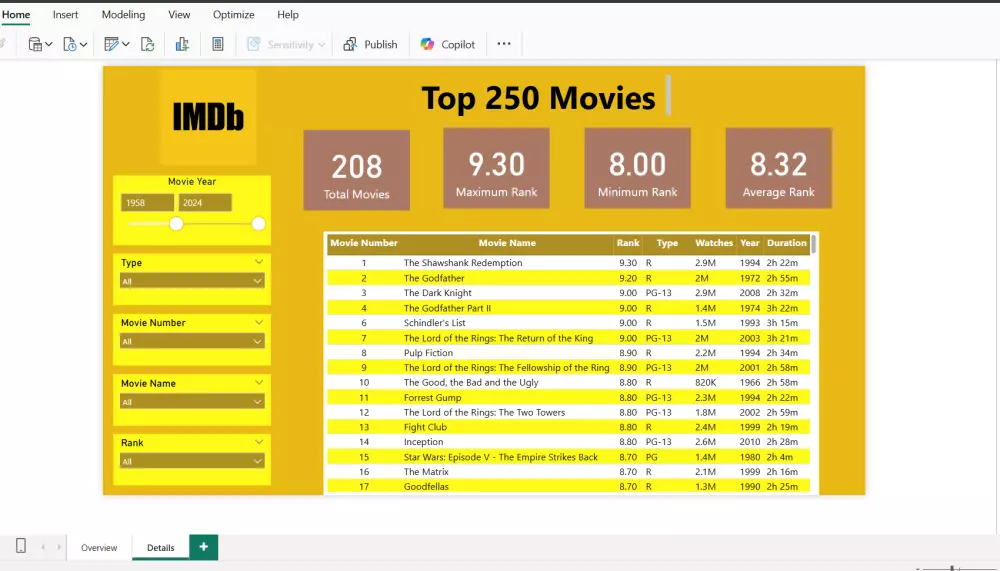Click the Refresh data icon
The image size is (1000, 571).
coord(147,44)
